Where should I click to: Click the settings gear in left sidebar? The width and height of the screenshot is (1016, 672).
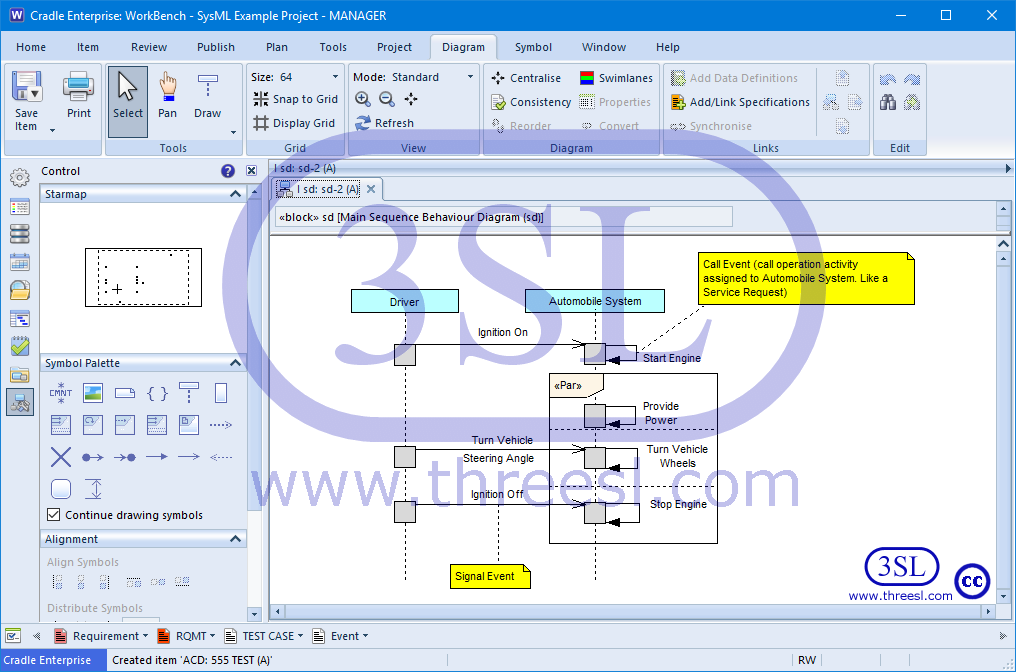[x=19, y=177]
